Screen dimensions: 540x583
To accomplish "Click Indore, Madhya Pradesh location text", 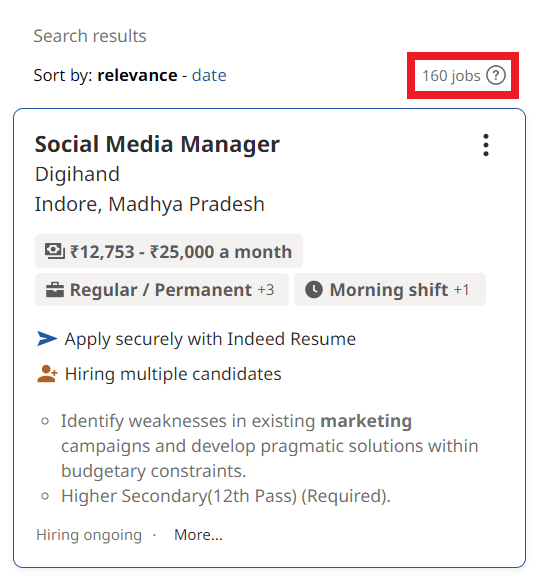I will point(150,204).
